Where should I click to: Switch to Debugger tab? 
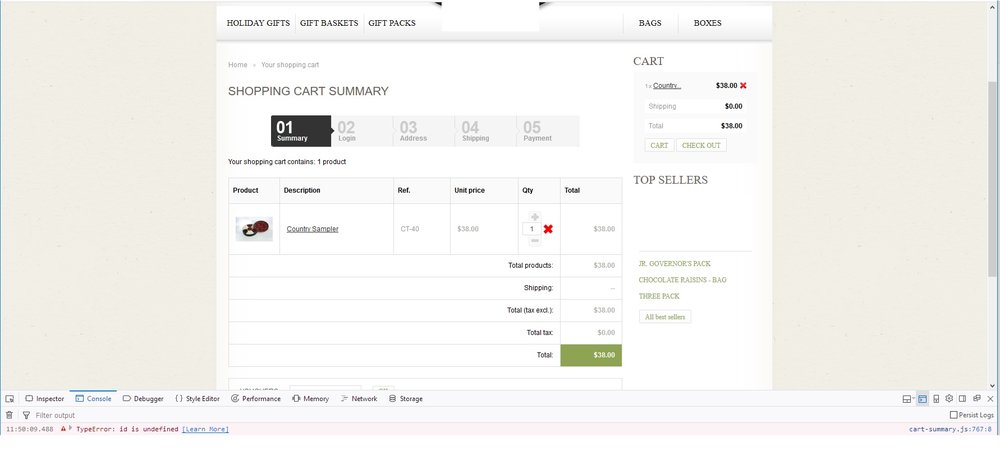coord(143,399)
